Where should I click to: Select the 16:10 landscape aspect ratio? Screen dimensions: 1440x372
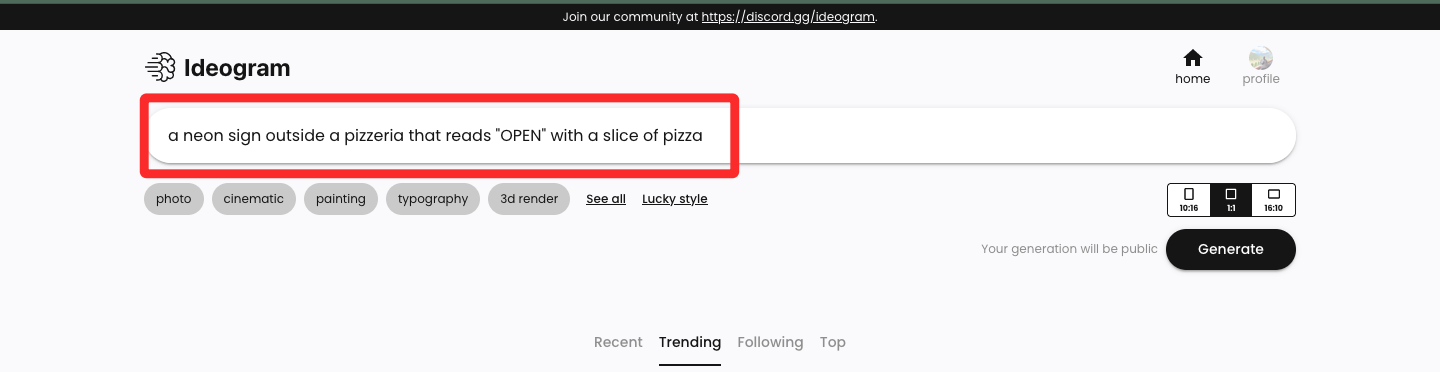1273,200
